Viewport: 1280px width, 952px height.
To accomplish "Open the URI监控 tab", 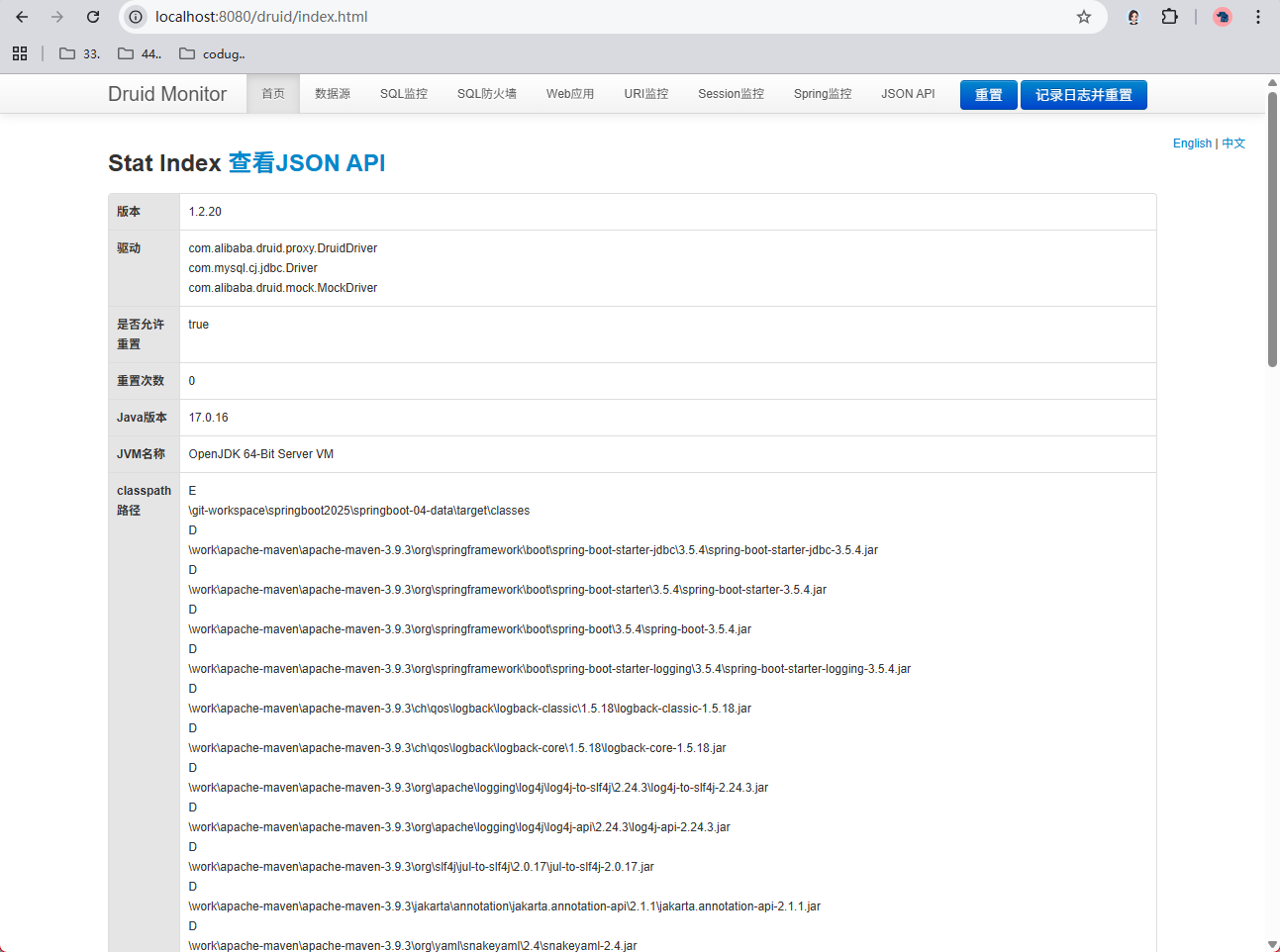I will (646, 94).
